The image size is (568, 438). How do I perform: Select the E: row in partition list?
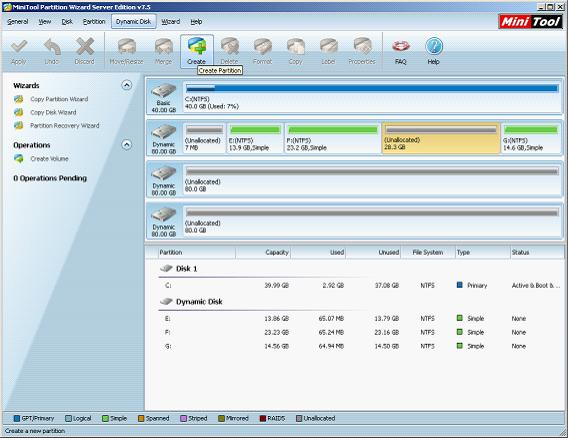click(x=361, y=318)
